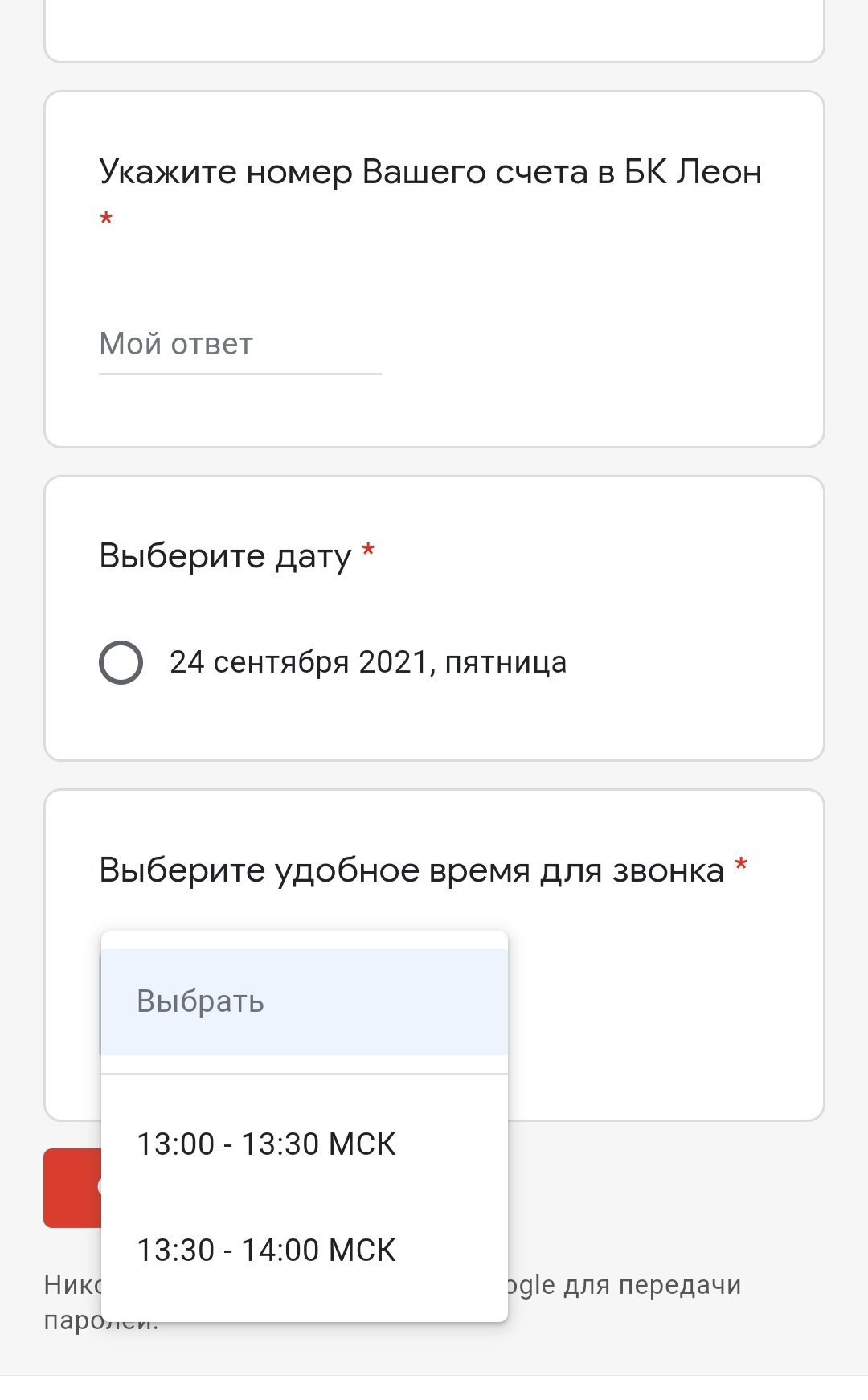Viewport: 868px width, 1400px height.
Task: Click the asterisk after the call time question
Action: [741, 866]
